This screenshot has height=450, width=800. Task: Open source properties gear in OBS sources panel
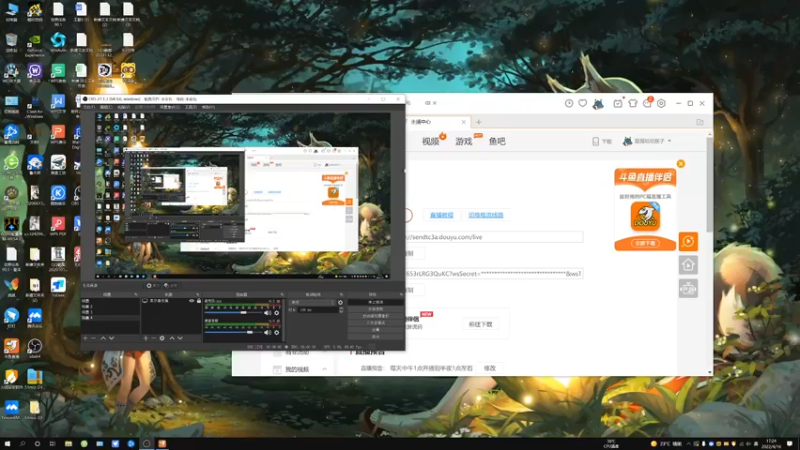click(162, 338)
